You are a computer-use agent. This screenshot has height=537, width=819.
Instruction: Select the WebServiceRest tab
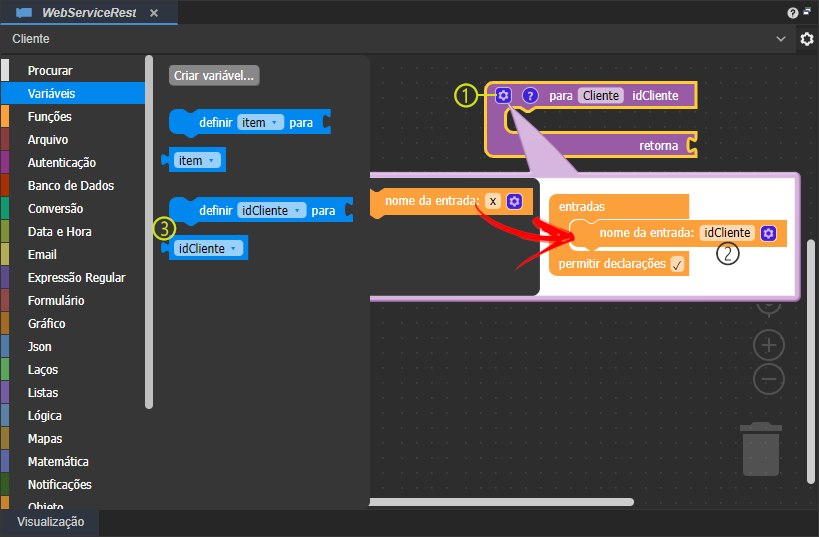(89, 13)
